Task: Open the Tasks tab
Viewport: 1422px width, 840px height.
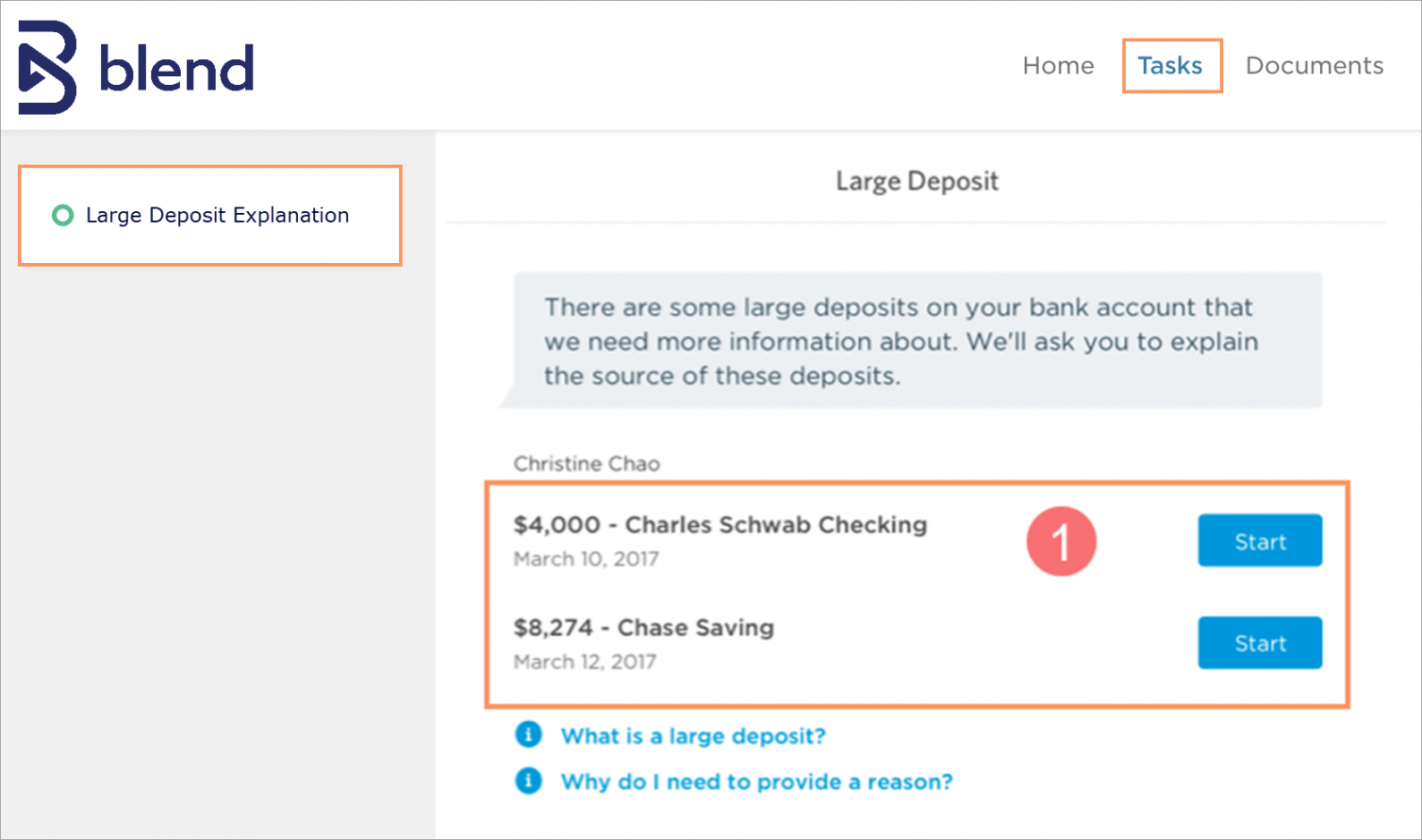Action: (1170, 66)
